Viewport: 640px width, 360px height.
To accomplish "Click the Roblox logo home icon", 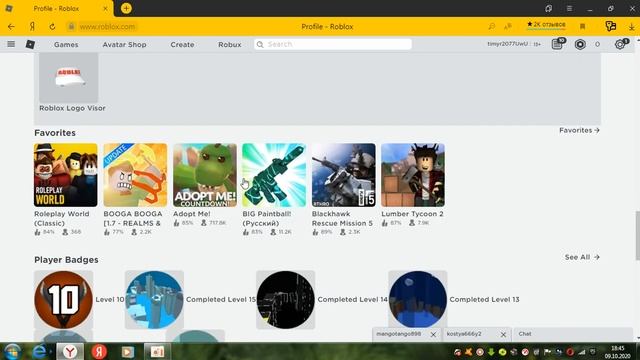I will [x=30, y=44].
